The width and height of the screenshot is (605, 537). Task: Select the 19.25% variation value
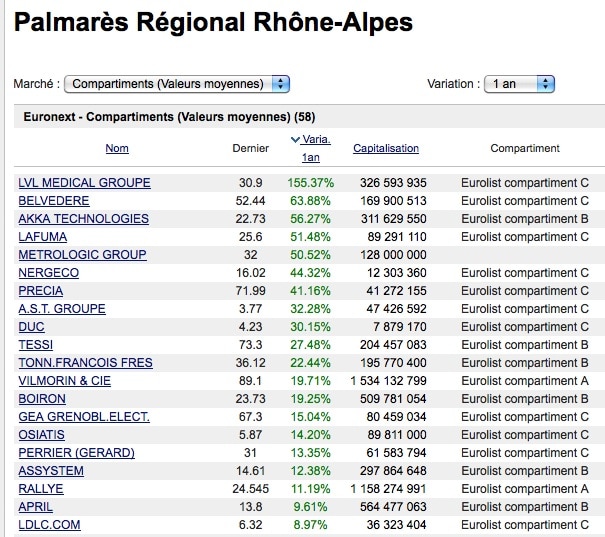coord(311,399)
